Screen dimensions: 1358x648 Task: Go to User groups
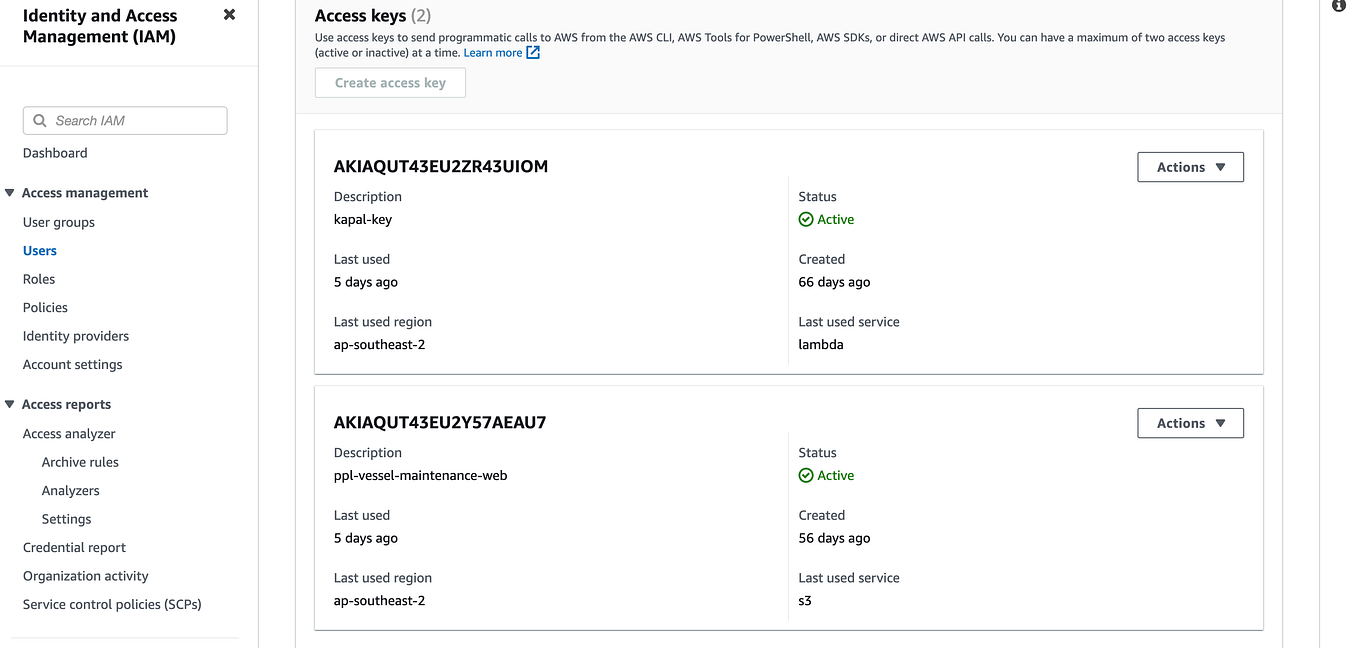tap(59, 222)
